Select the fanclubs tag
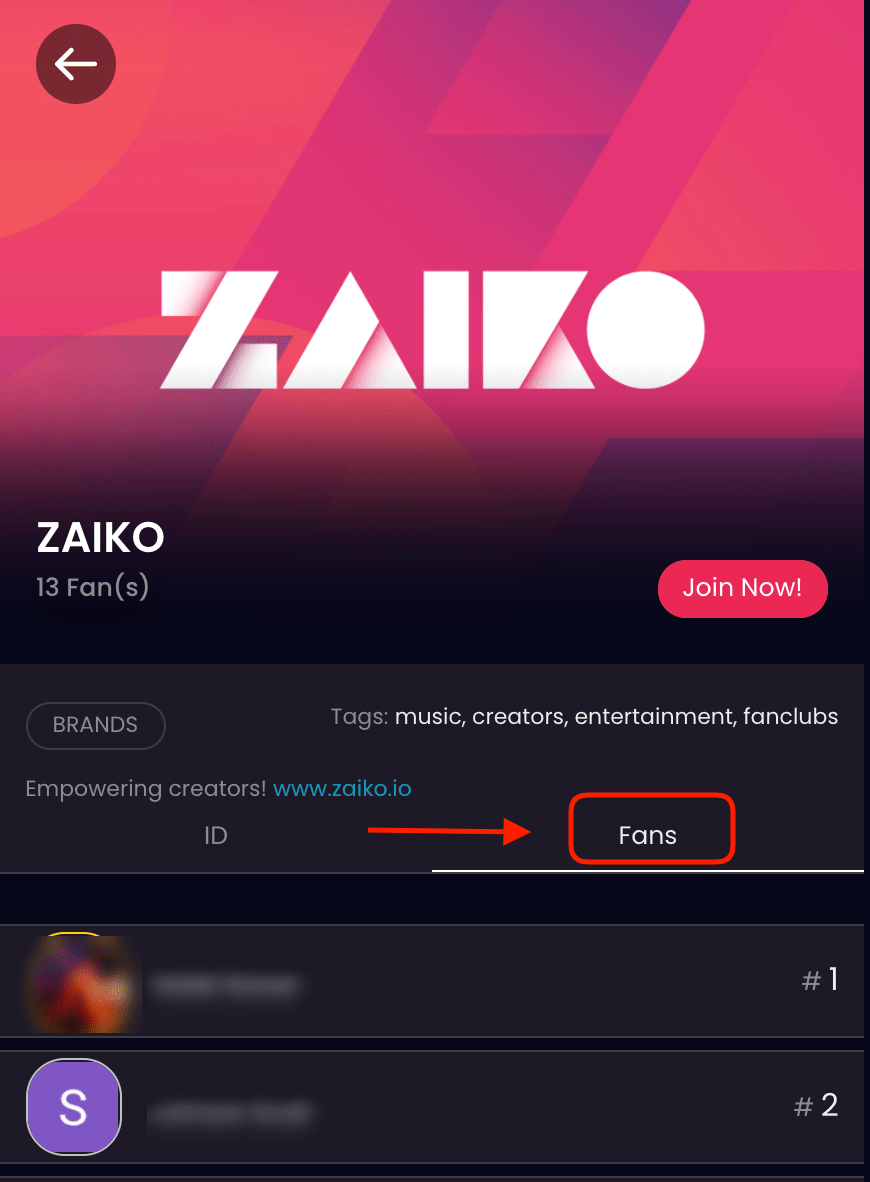The width and height of the screenshot is (870, 1182). point(791,716)
